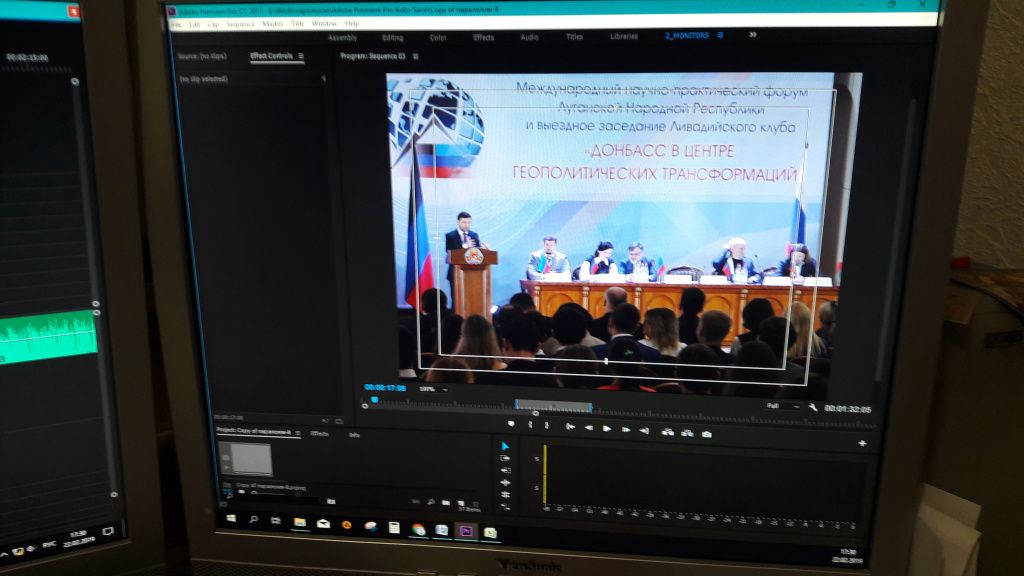
Task: Open the 2_MONITORS workspace menu icon
Action: pyautogui.click(x=720, y=35)
